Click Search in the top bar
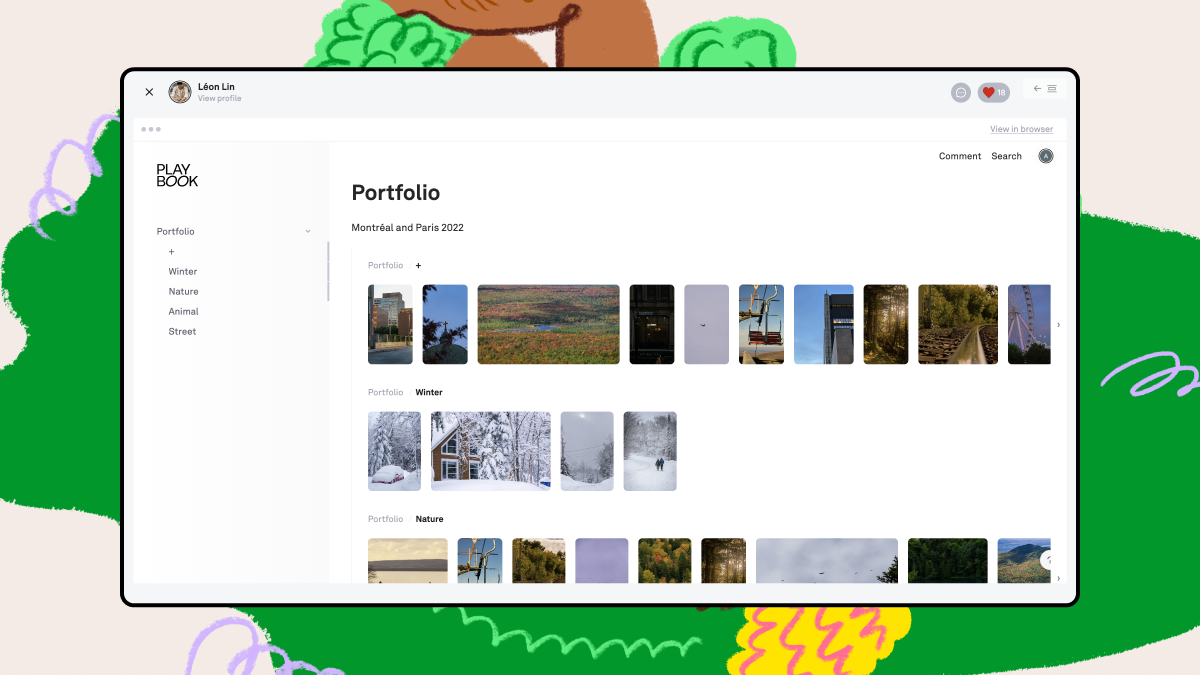 coord(1006,156)
